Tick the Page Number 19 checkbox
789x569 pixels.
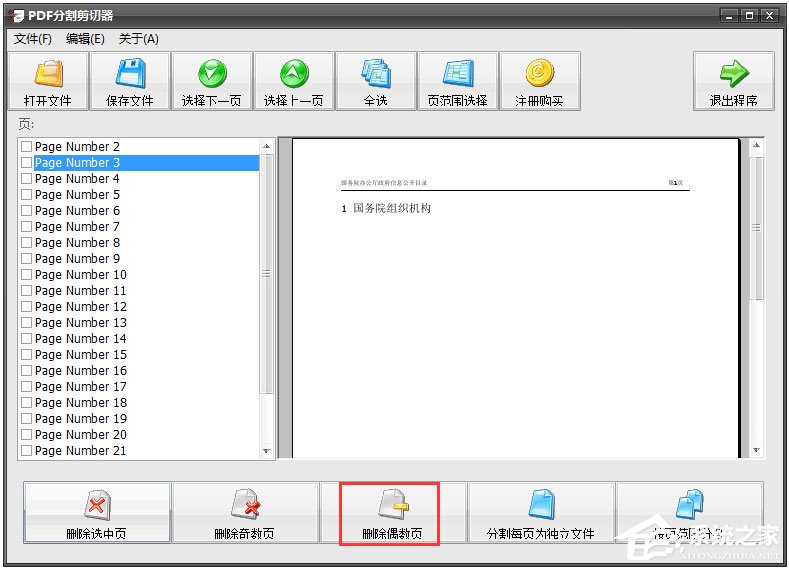26,419
